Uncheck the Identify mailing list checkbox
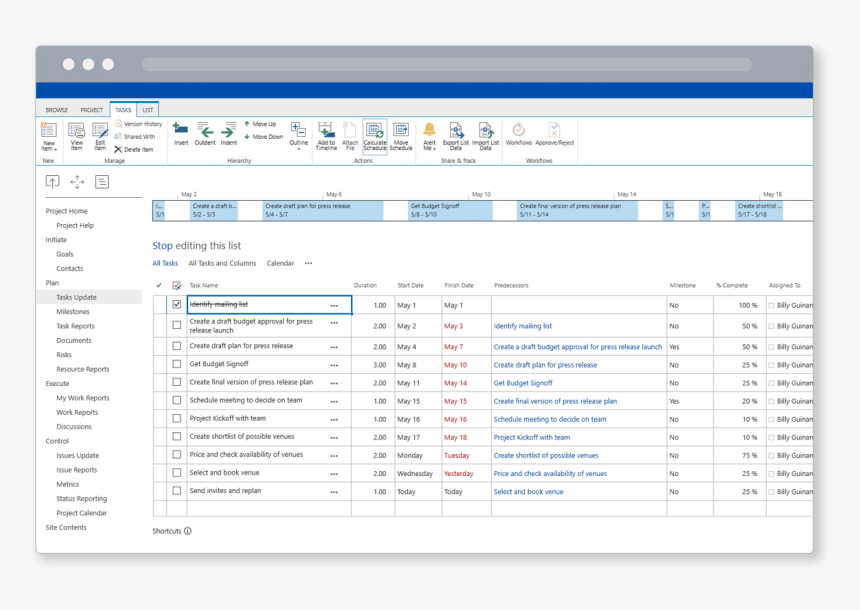Screen dimensions: 860x610 (x=177, y=304)
